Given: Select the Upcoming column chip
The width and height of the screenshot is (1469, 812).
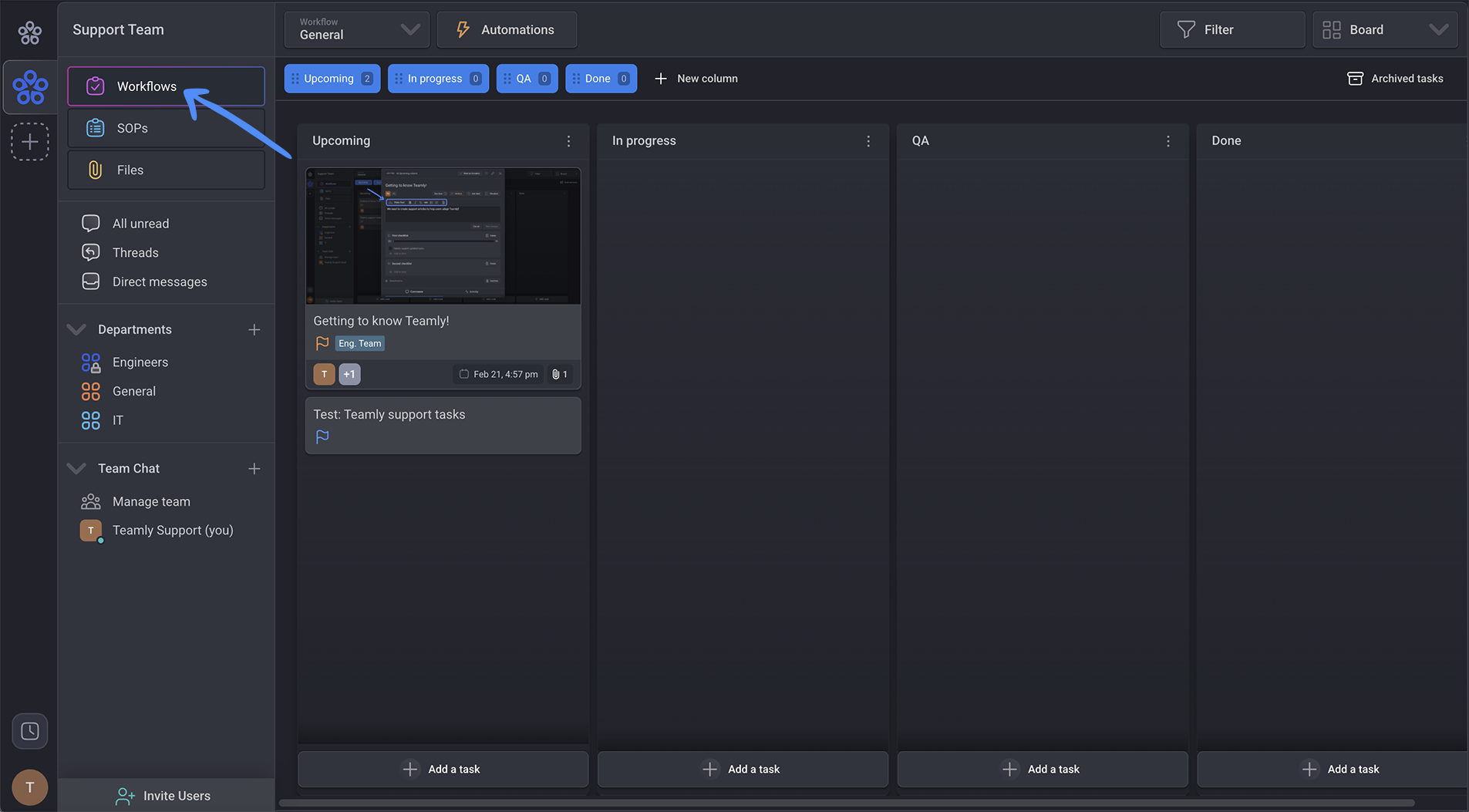Looking at the screenshot, I should pyautogui.click(x=332, y=79).
